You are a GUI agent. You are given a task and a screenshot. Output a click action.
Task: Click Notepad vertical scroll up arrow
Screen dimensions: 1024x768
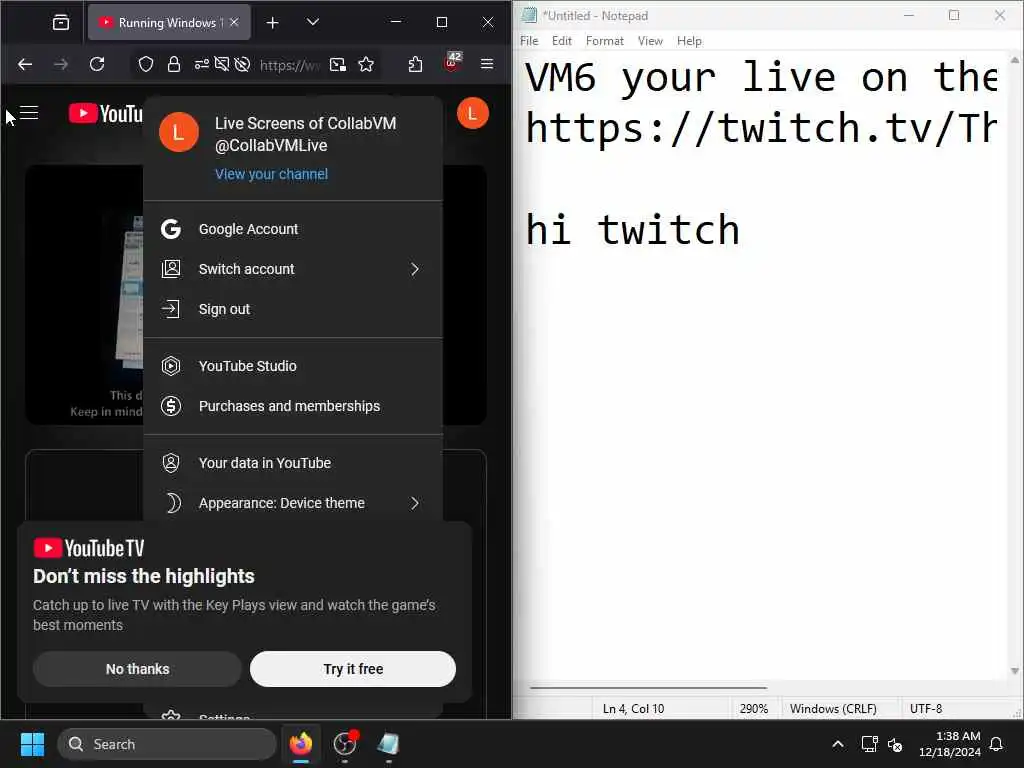click(1015, 59)
